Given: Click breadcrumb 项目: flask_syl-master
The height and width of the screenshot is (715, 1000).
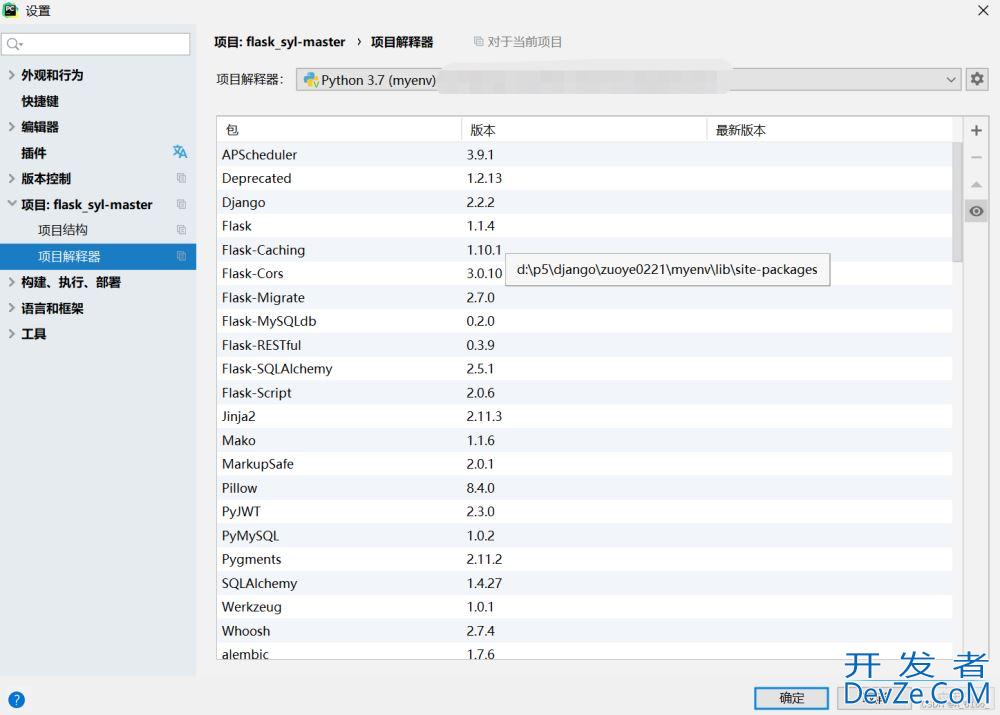Looking at the screenshot, I should tap(279, 42).
